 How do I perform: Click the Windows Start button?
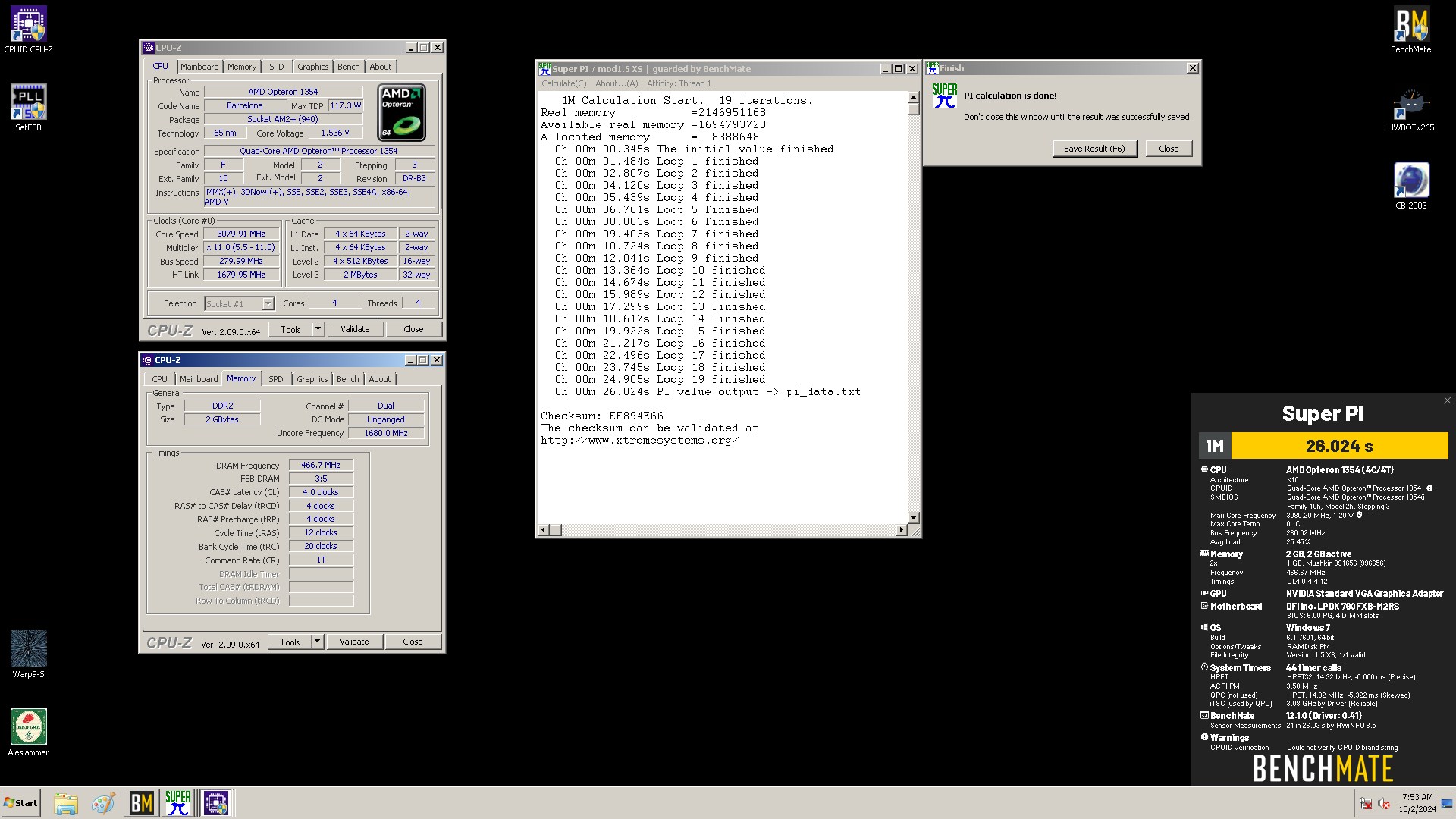pyautogui.click(x=20, y=803)
